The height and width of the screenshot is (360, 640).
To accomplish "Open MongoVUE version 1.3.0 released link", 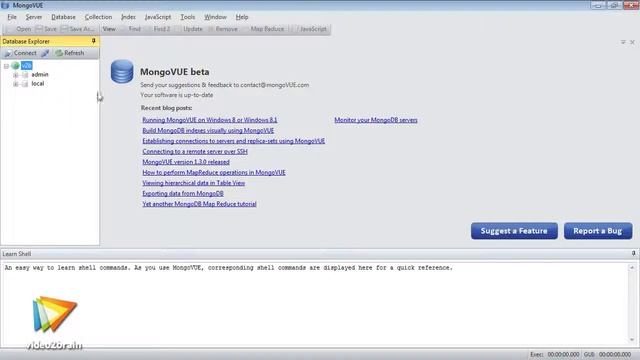I will [186, 162].
